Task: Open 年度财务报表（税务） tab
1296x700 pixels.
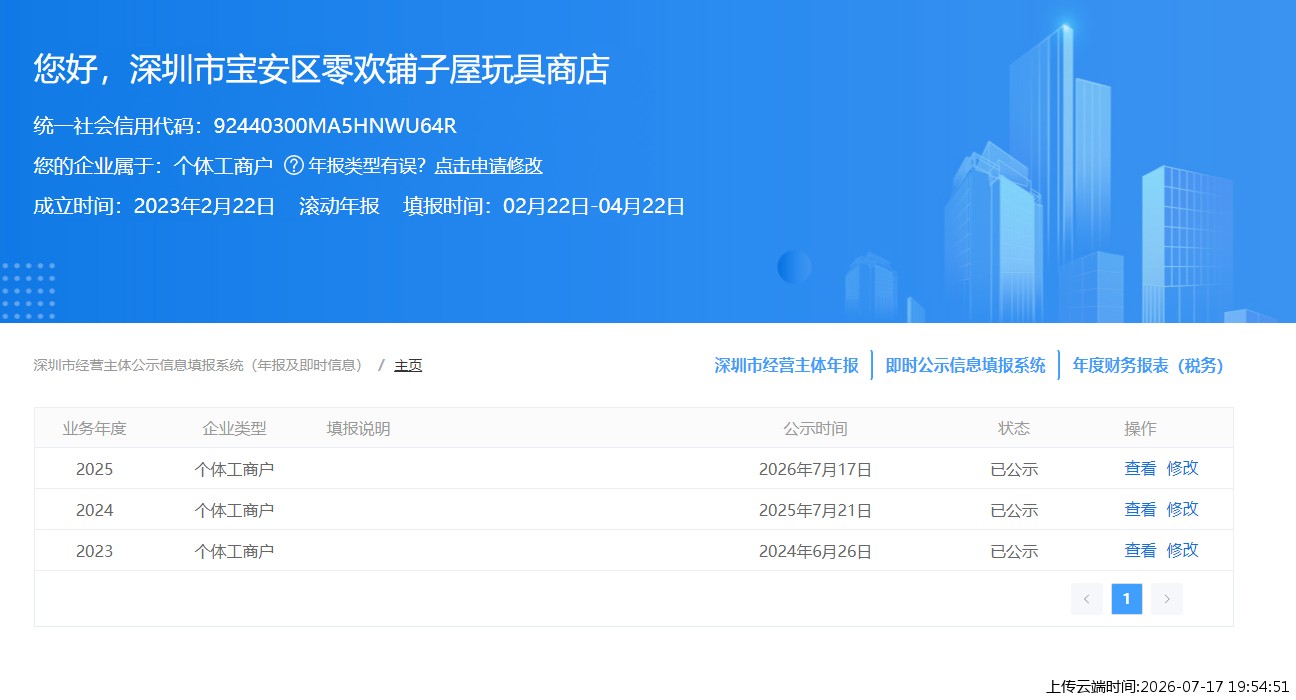Action: point(1148,366)
